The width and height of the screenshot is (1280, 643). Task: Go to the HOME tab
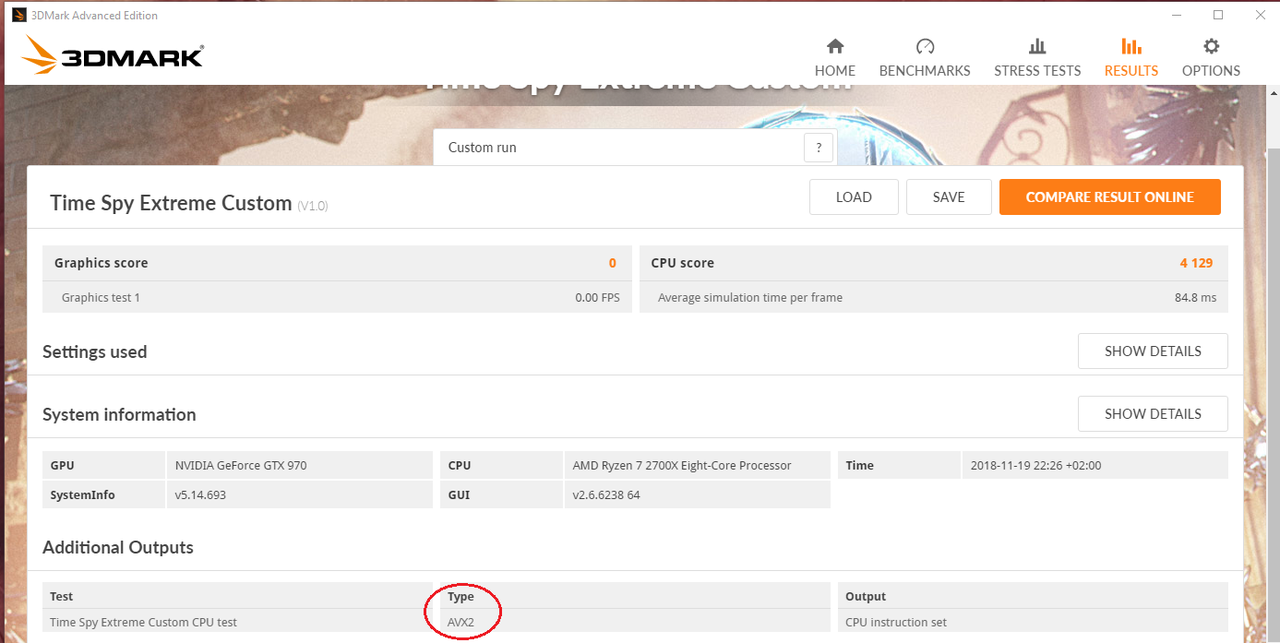pyautogui.click(x=835, y=58)
